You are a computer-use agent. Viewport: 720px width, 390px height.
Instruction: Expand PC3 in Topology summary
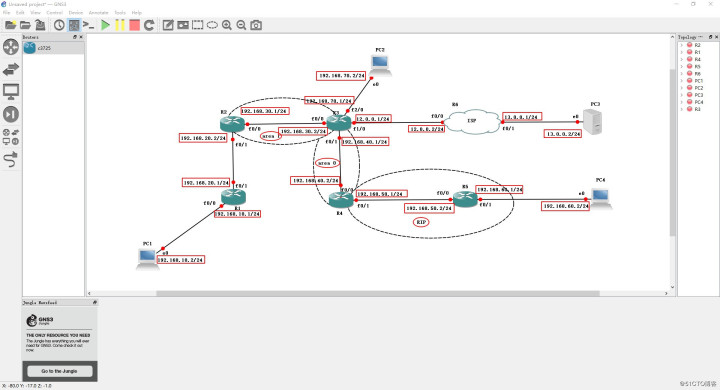[682, 95]
